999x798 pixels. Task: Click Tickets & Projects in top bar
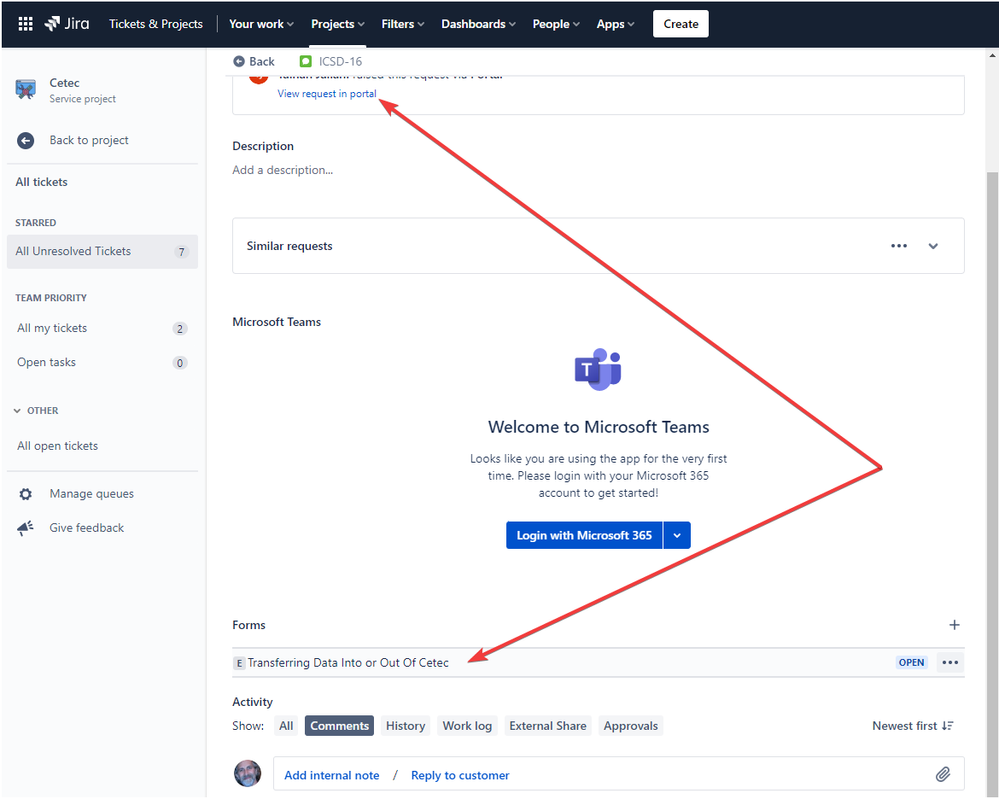tap(155, 24)
